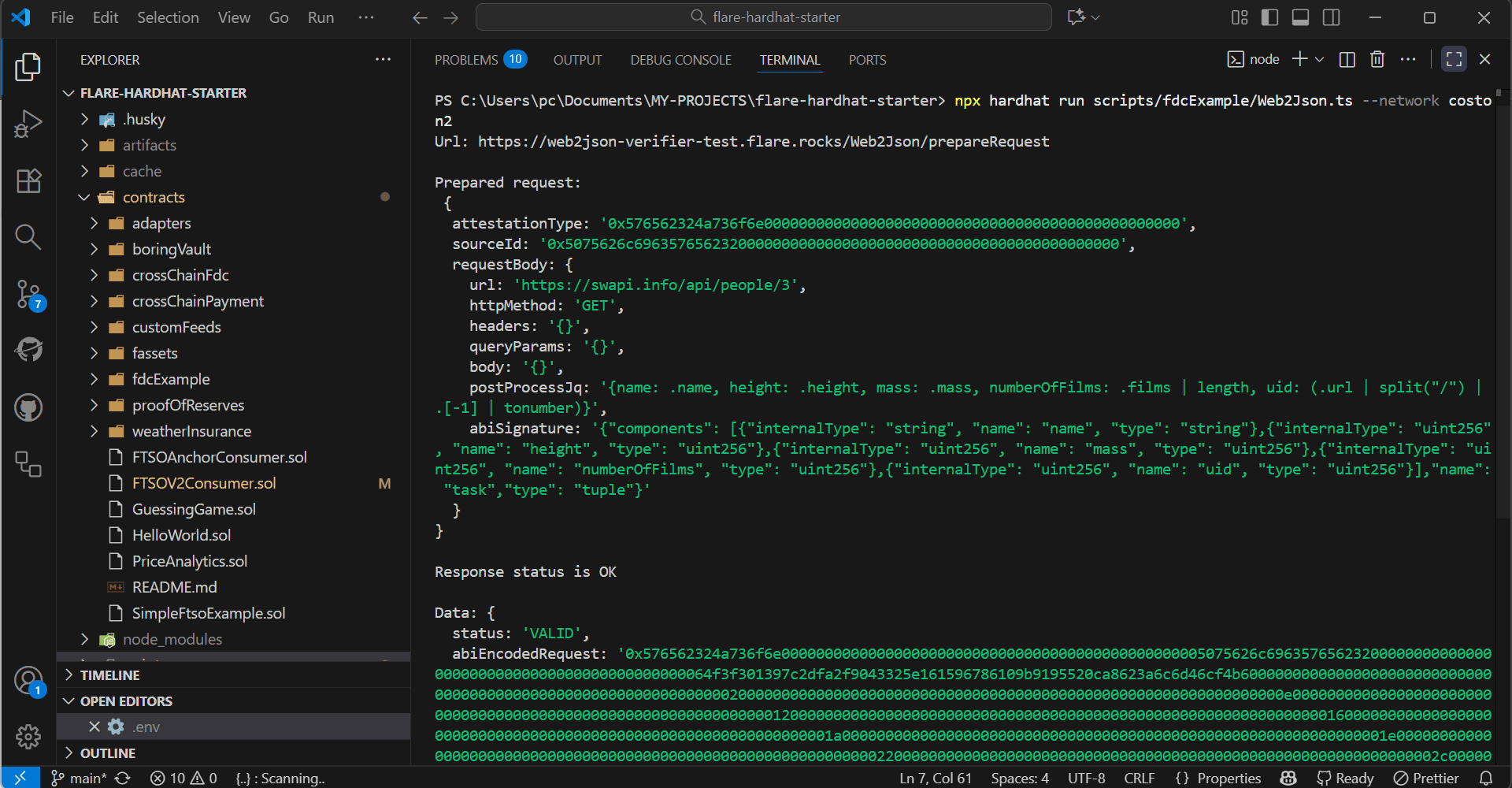Image resolution: width=1512 pixels, height=788 pixels.
Task: Open the Run menu
Action: tap(320, 17)
